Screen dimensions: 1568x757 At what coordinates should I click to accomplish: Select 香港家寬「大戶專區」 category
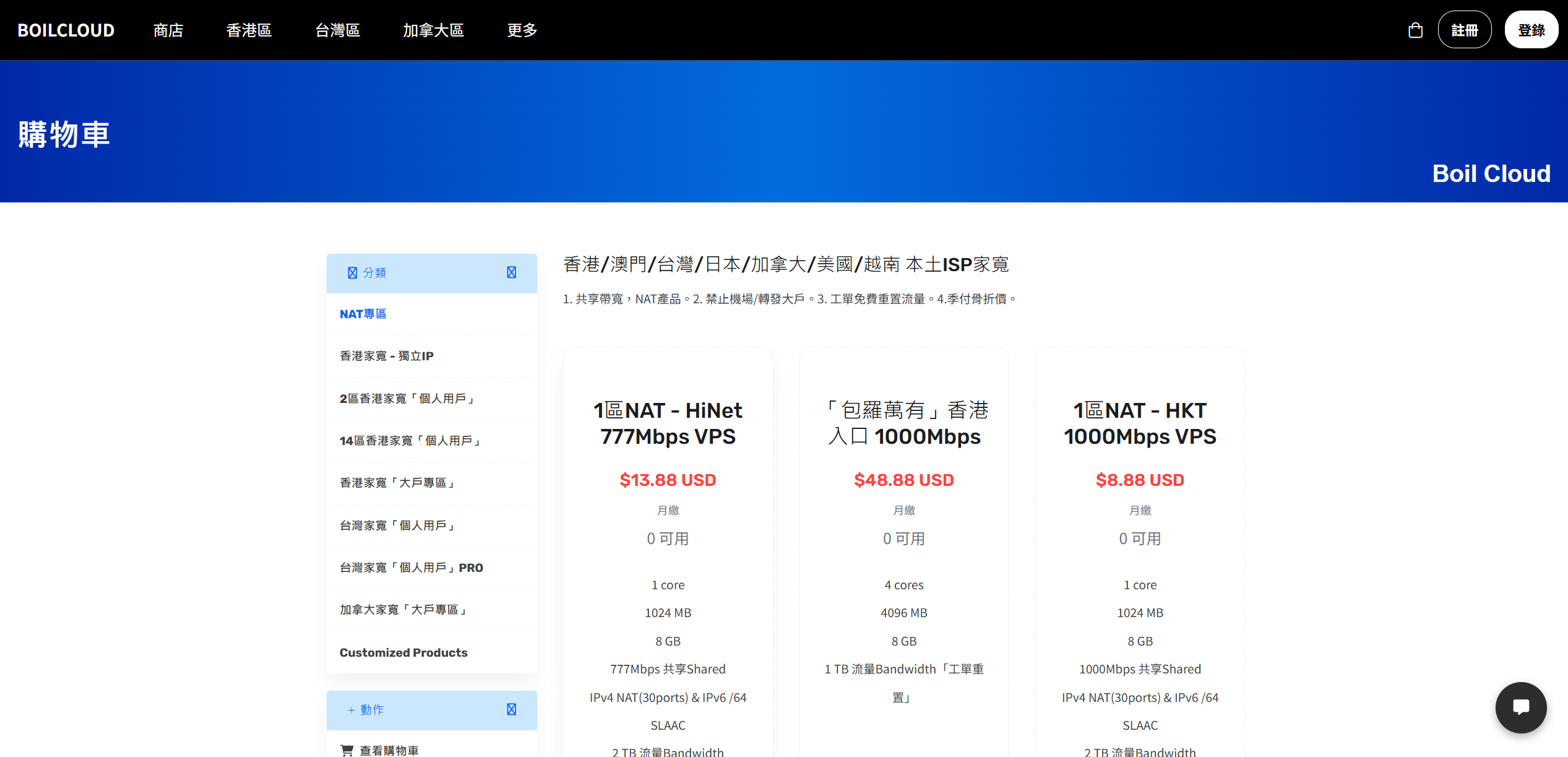pos(431,483)
